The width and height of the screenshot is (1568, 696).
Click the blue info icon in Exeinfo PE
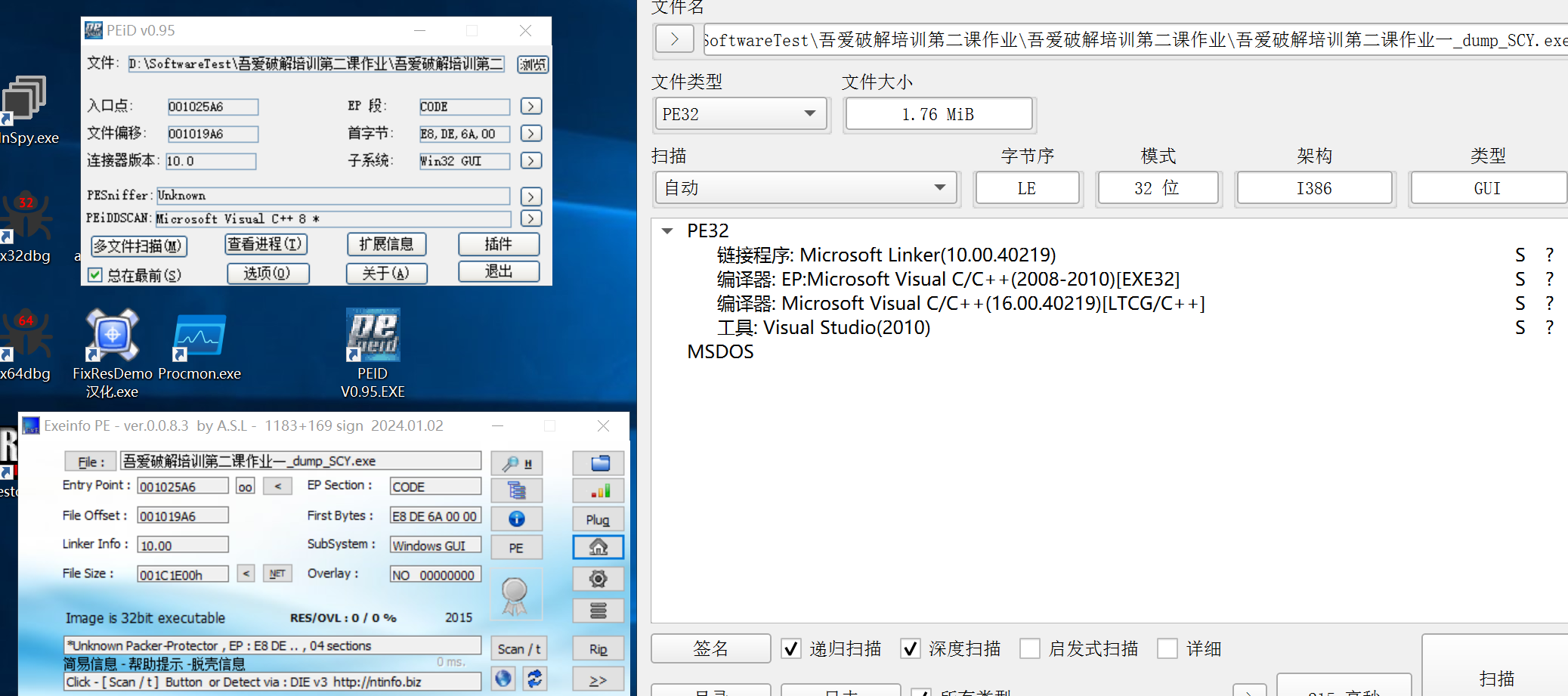[517, 518]
